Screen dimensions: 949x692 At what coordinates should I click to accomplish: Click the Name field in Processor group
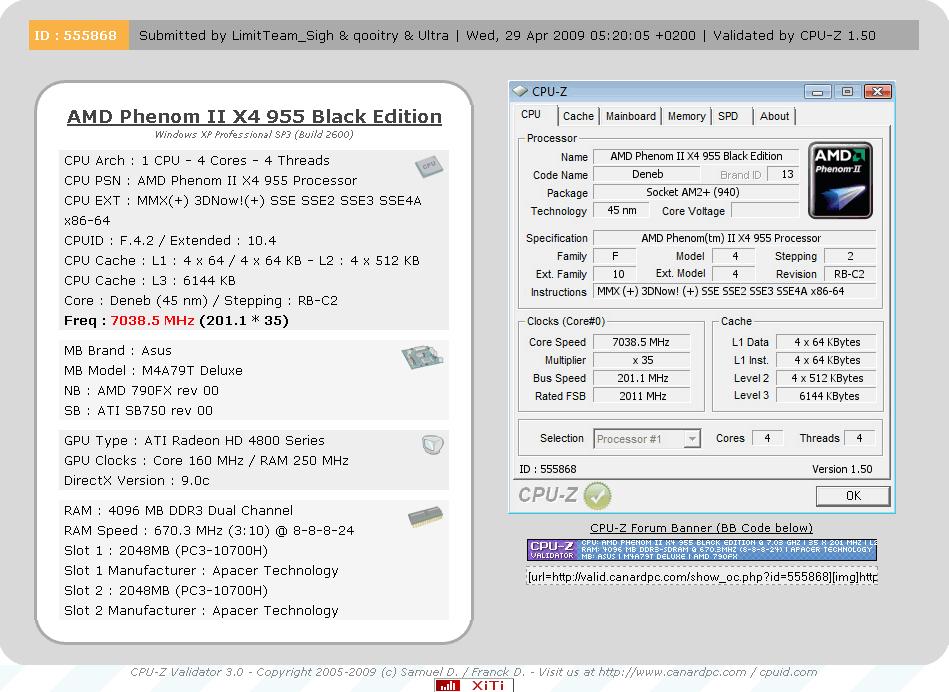696,156
